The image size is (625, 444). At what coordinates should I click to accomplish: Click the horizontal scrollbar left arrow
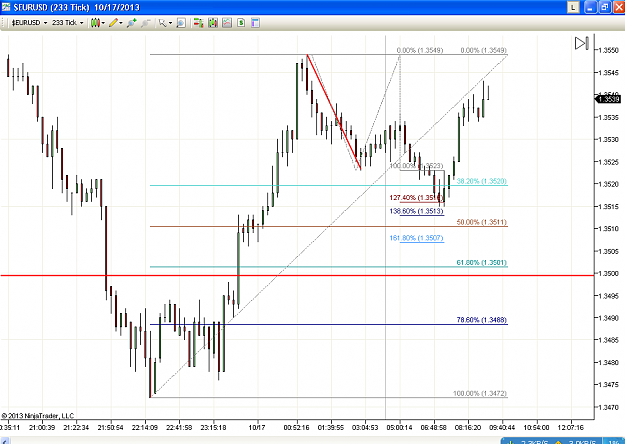[4, 441]
